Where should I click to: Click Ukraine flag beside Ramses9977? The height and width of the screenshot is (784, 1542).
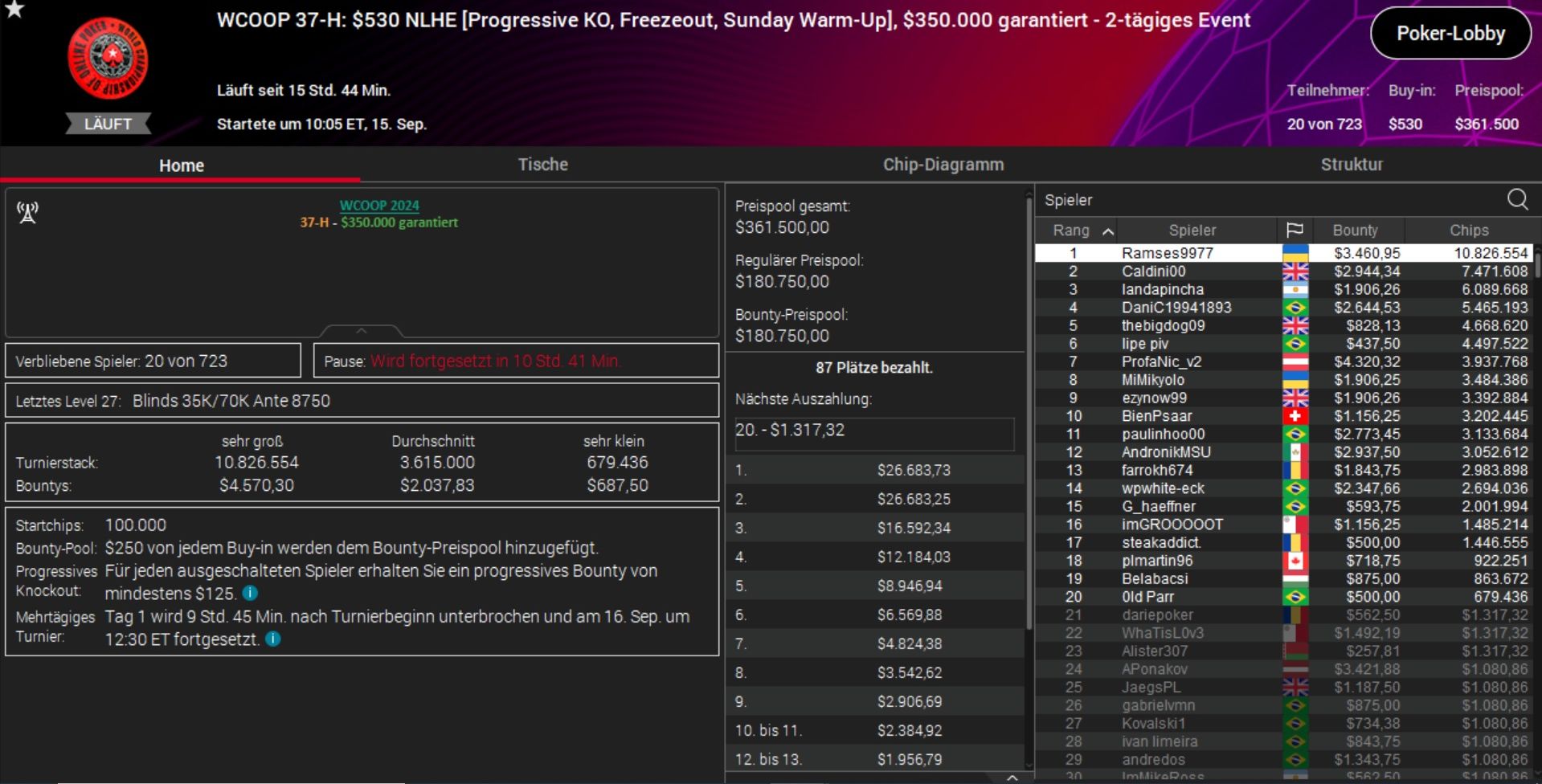tap(1295, 254)
